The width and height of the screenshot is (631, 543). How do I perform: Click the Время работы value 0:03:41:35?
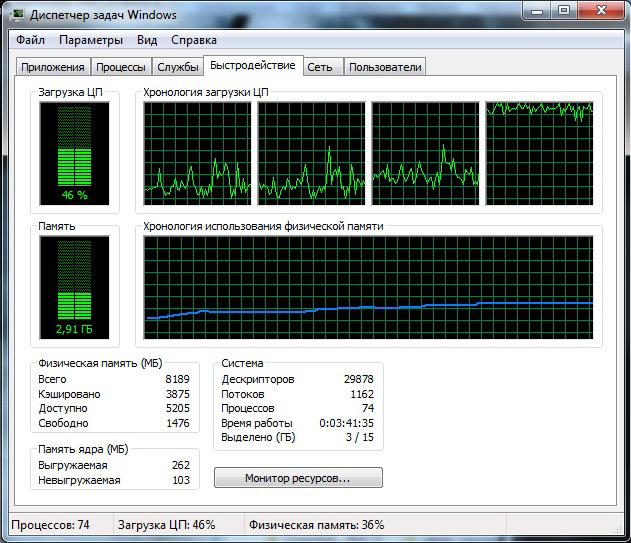click(346, 423)
